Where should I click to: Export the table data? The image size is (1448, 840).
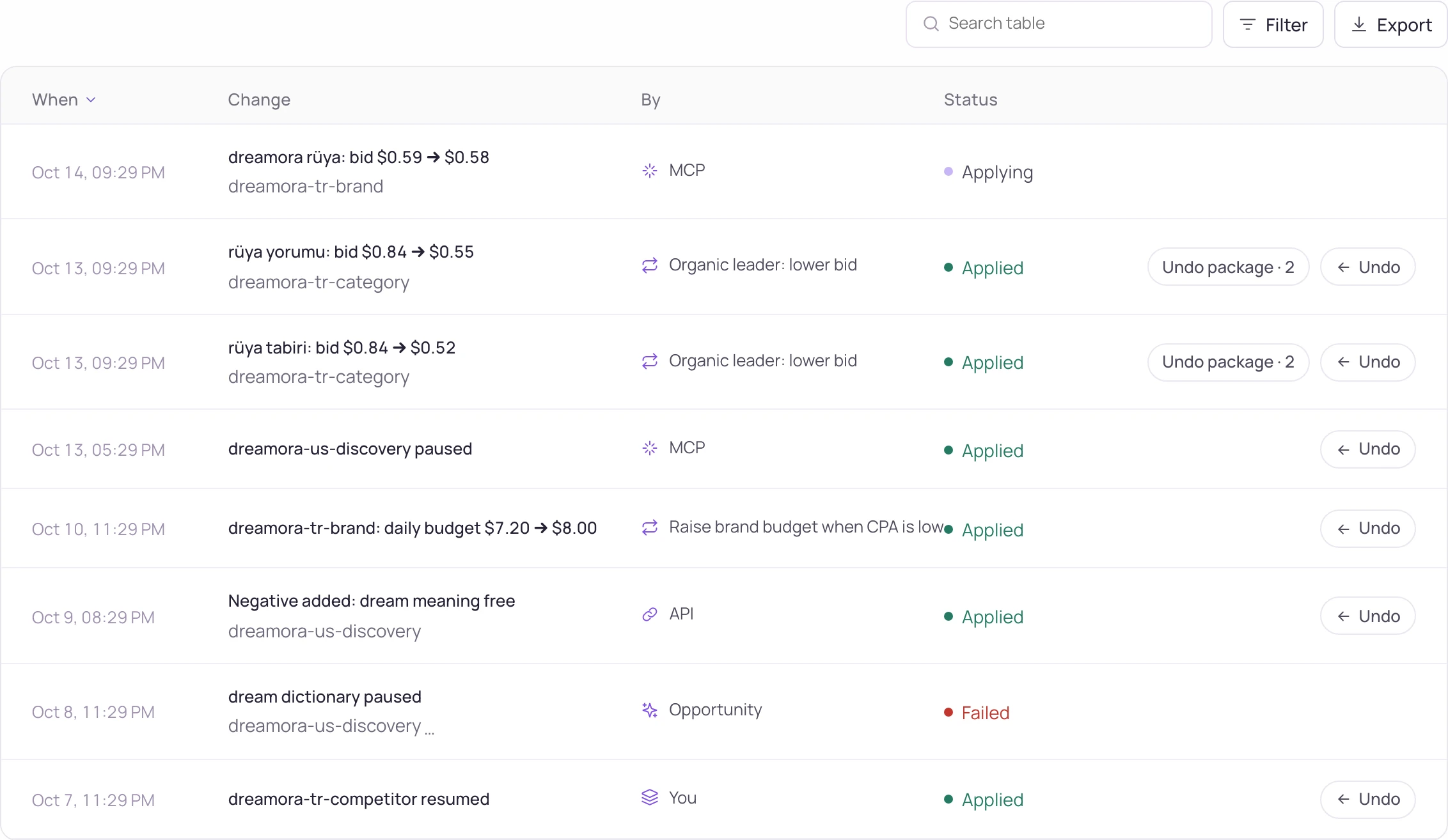pyautogui.click(x=1390, y=25)
